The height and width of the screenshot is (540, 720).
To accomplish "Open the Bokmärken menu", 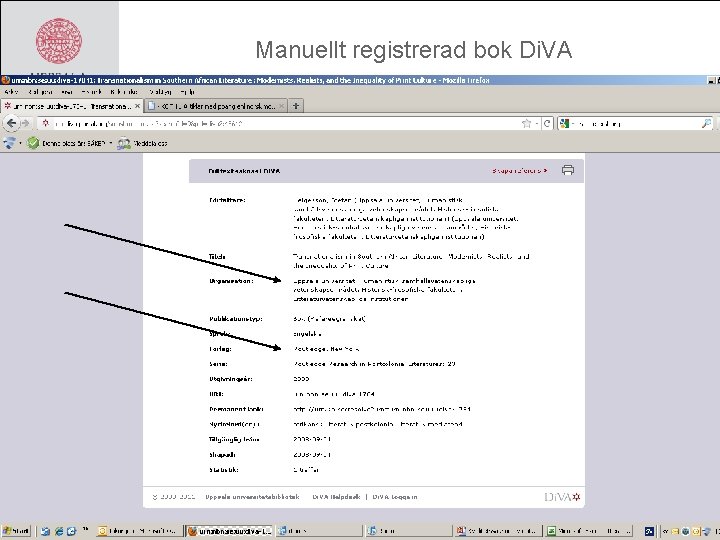I will click(x=124, y=92).
